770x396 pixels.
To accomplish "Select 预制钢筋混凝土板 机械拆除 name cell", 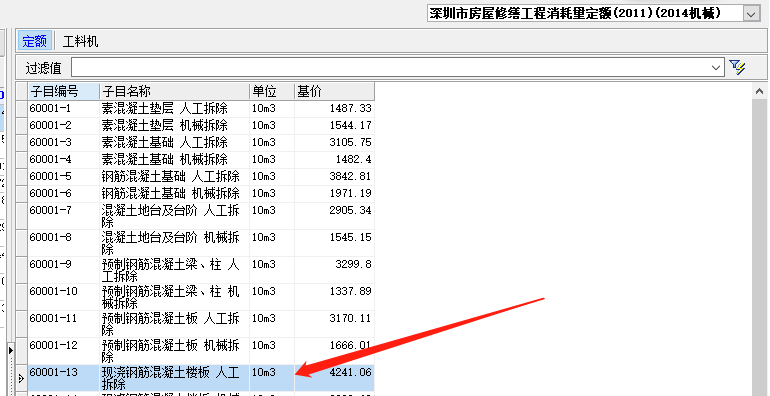I will (x=174, y=351).
